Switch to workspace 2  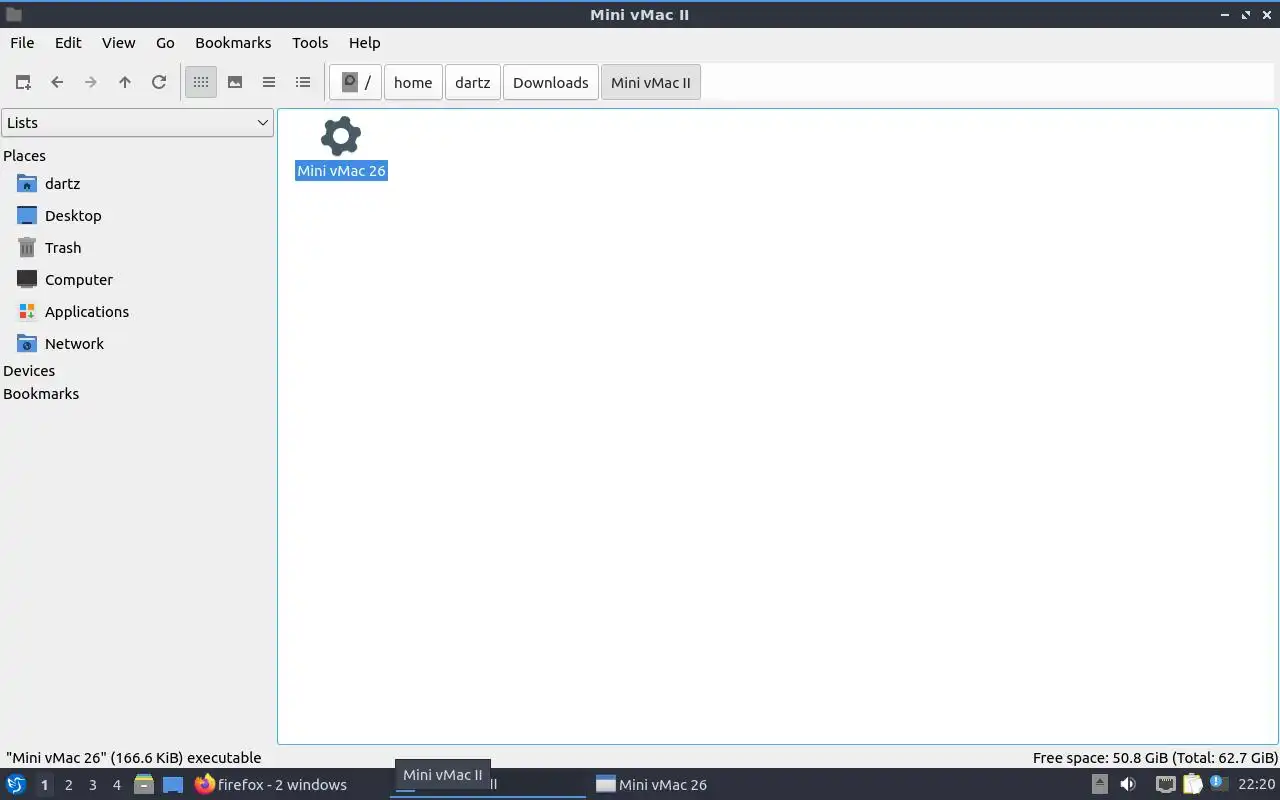tap(69, 785)
